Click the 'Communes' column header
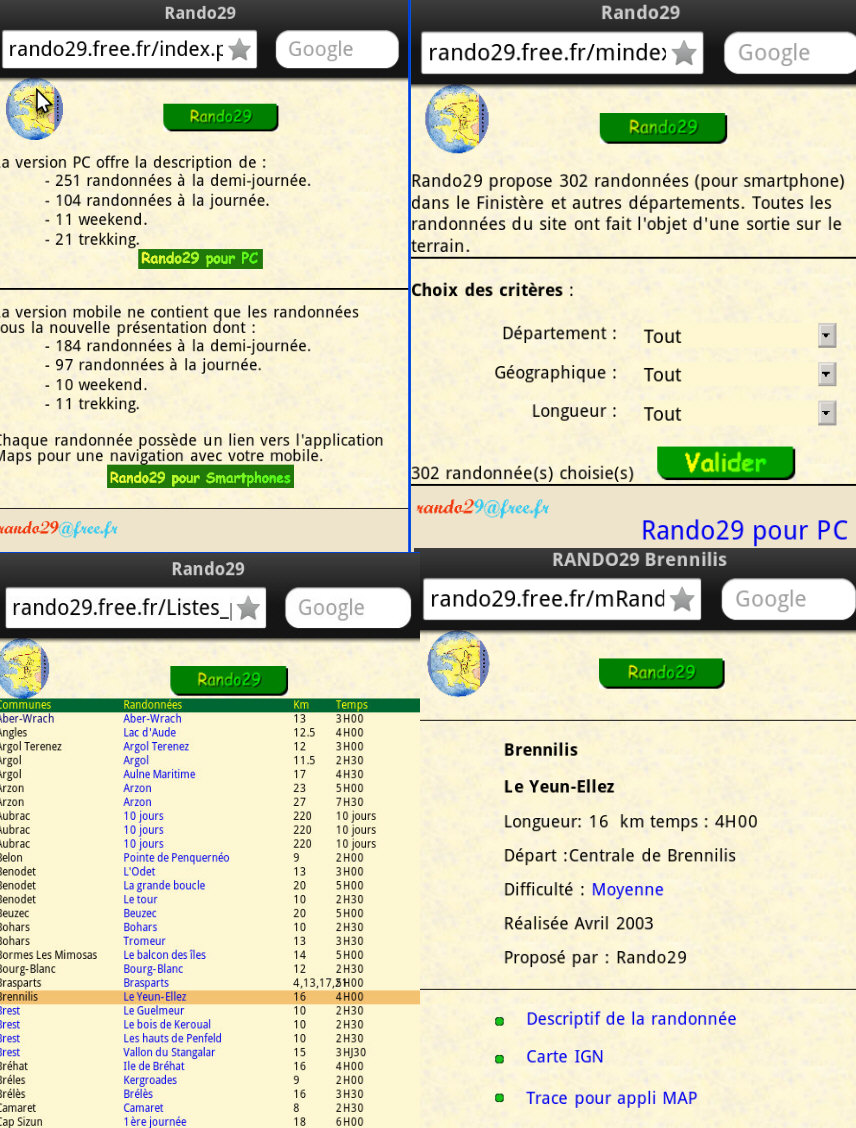The image size is (856, 1128). click(x=26, y=705)
